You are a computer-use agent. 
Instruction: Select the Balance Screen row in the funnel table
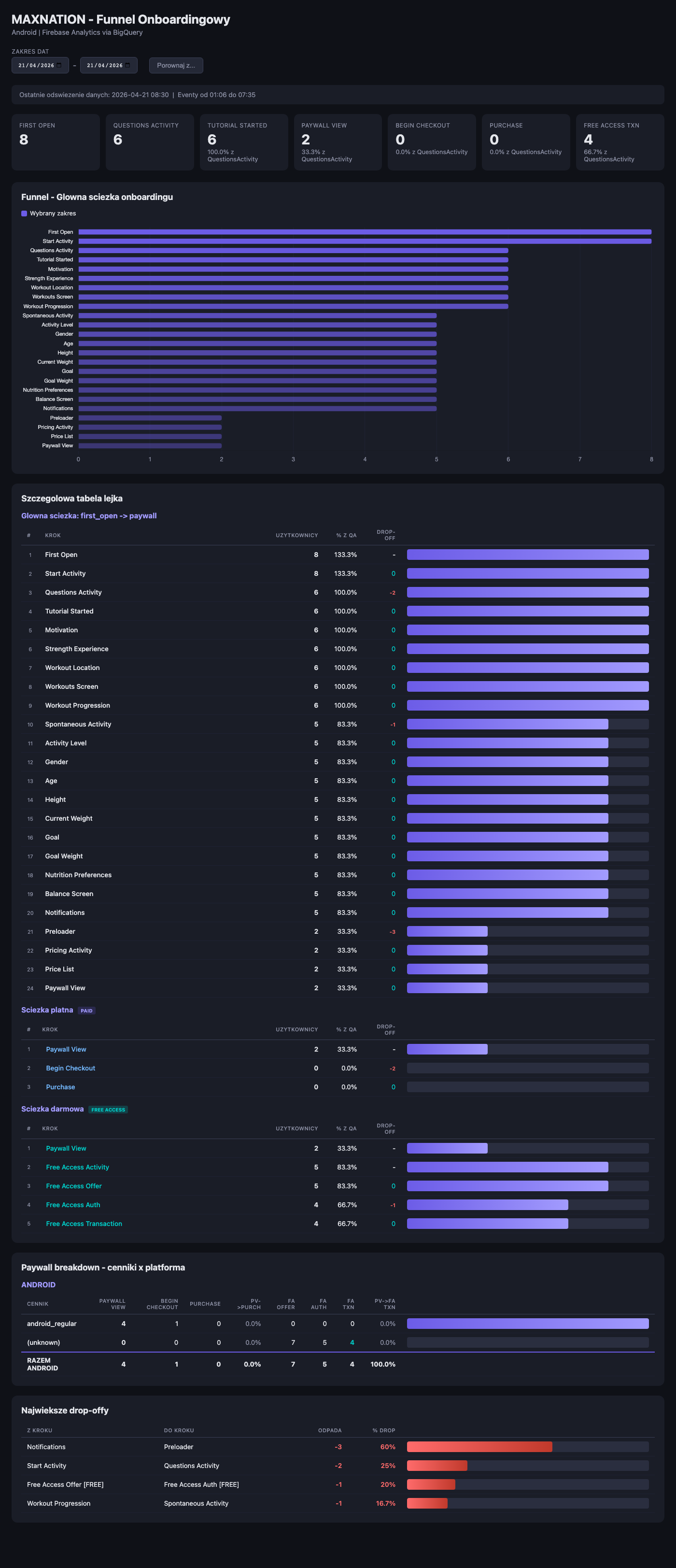click(x=338, y=894)
